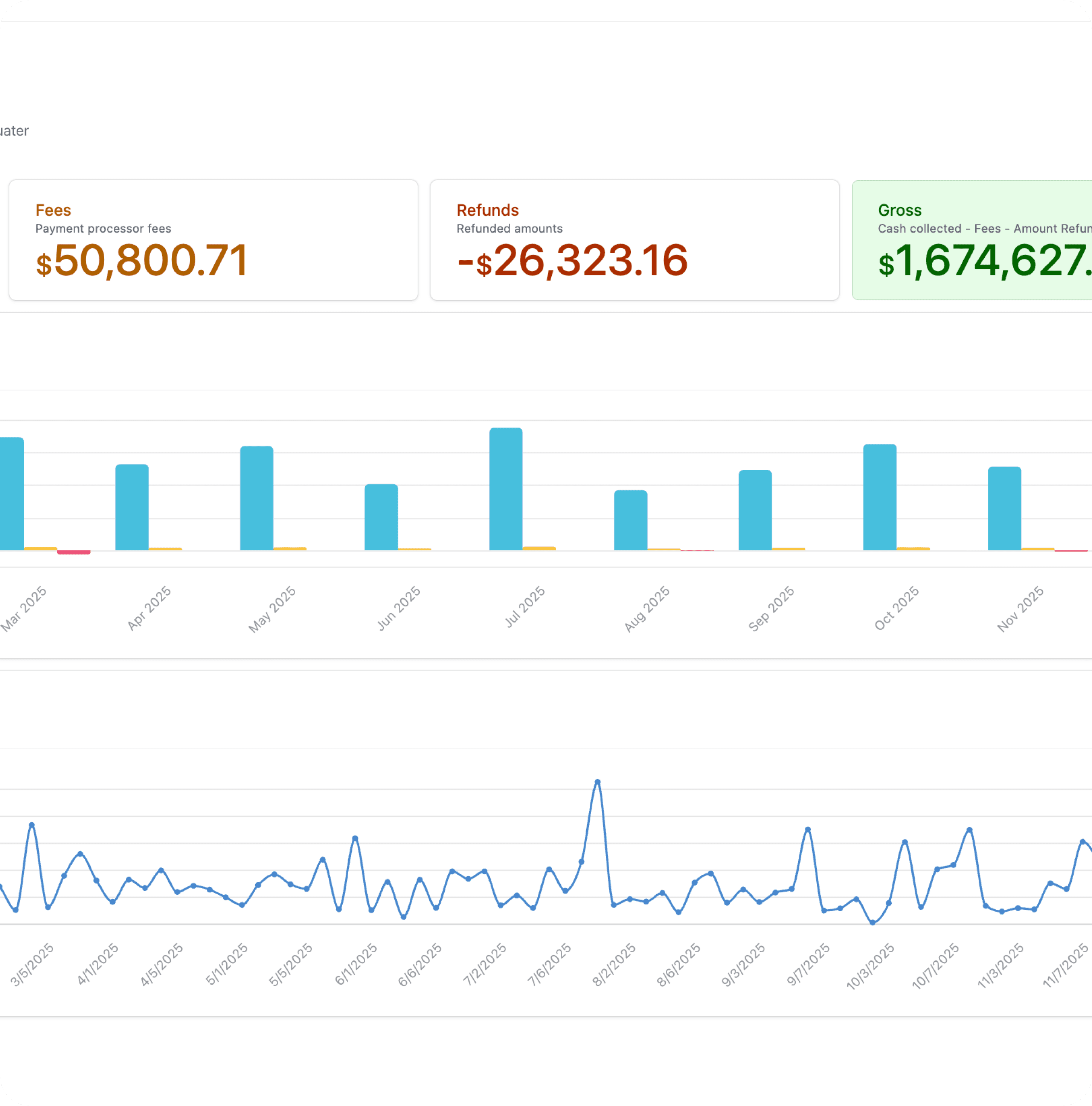
Task: Select the blue Apr 2025 bar
Action: point(132,507)
